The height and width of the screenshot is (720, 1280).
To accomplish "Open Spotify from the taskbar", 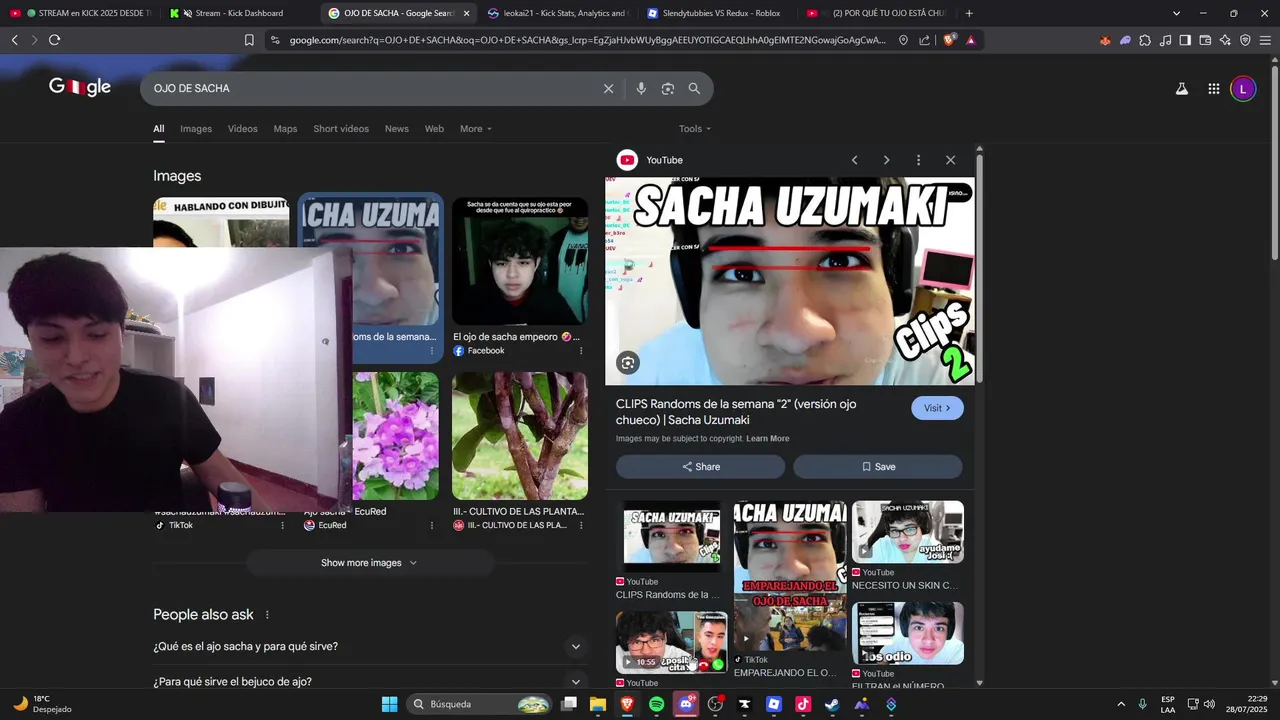I will tap(656, 704).
